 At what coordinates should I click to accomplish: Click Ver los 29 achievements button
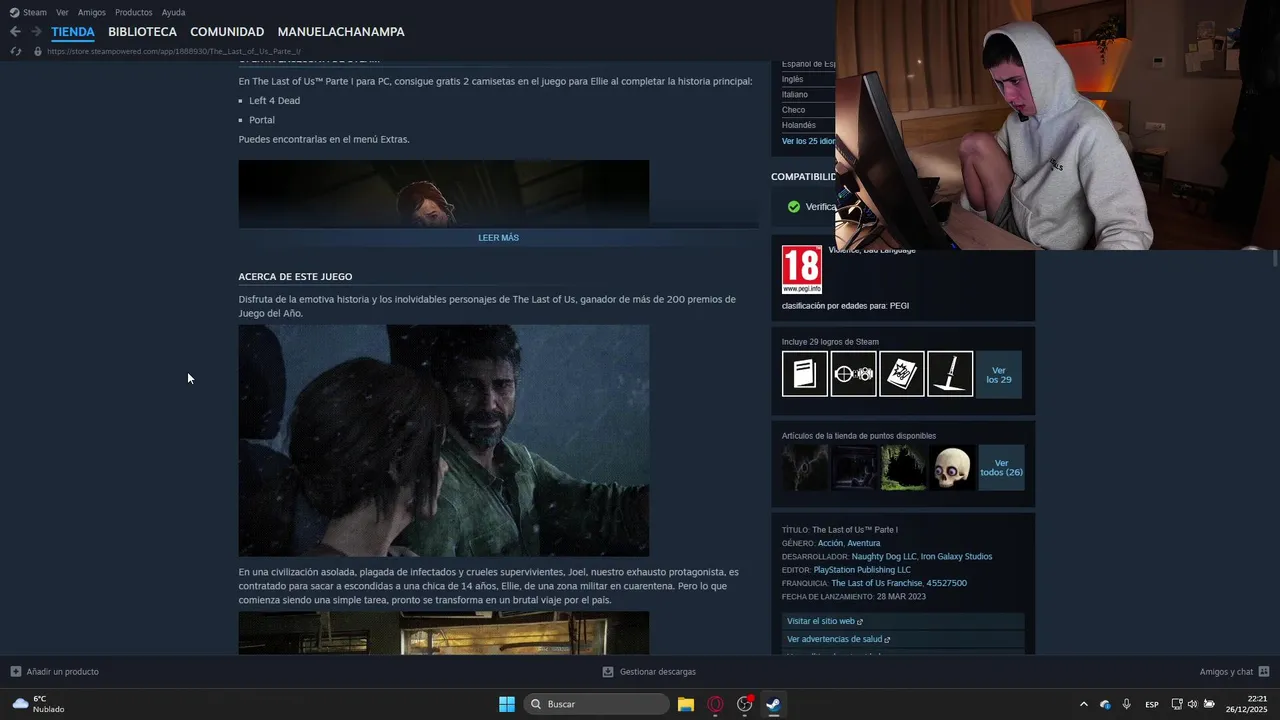(998, 375)
